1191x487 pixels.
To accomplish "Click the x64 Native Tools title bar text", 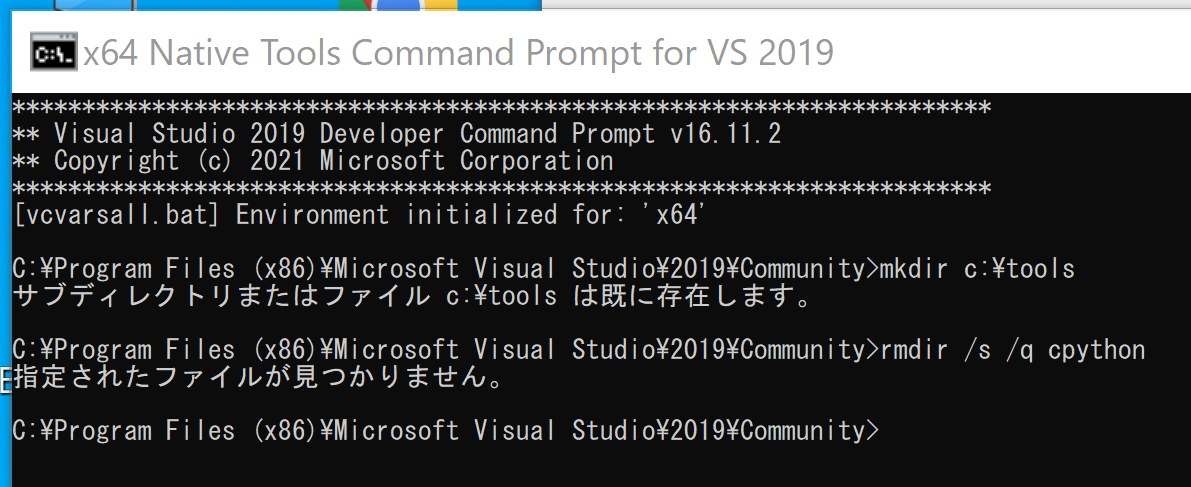I will (458, 52).
